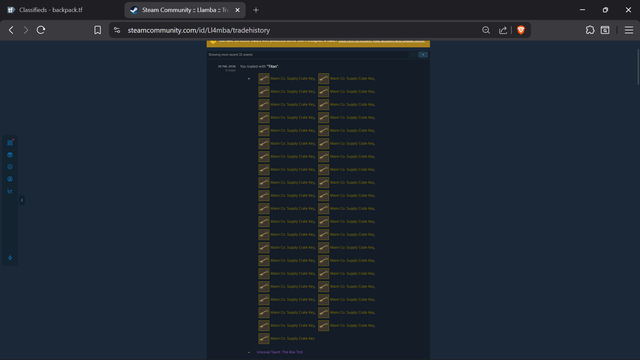Image resolution: width=640 pixels, height=360 pixels.
Task: Open the "Titan" trade partner profile
Action: 273,67
